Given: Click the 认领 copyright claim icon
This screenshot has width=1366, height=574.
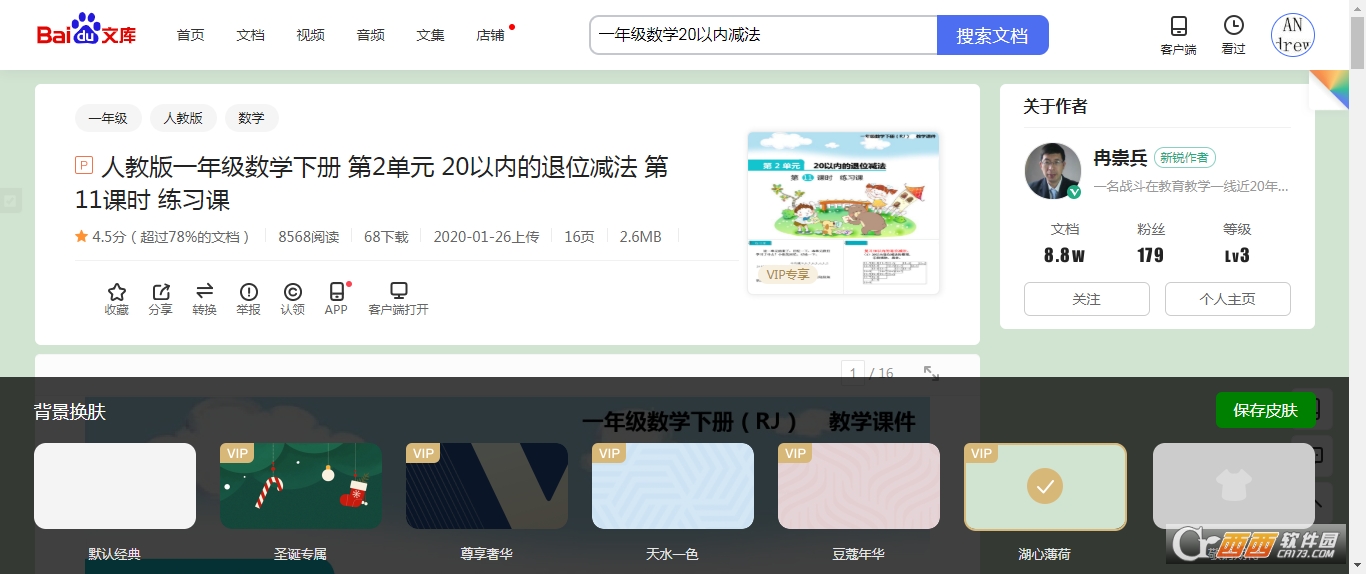Looking at the screenshot, I should 293,292.
